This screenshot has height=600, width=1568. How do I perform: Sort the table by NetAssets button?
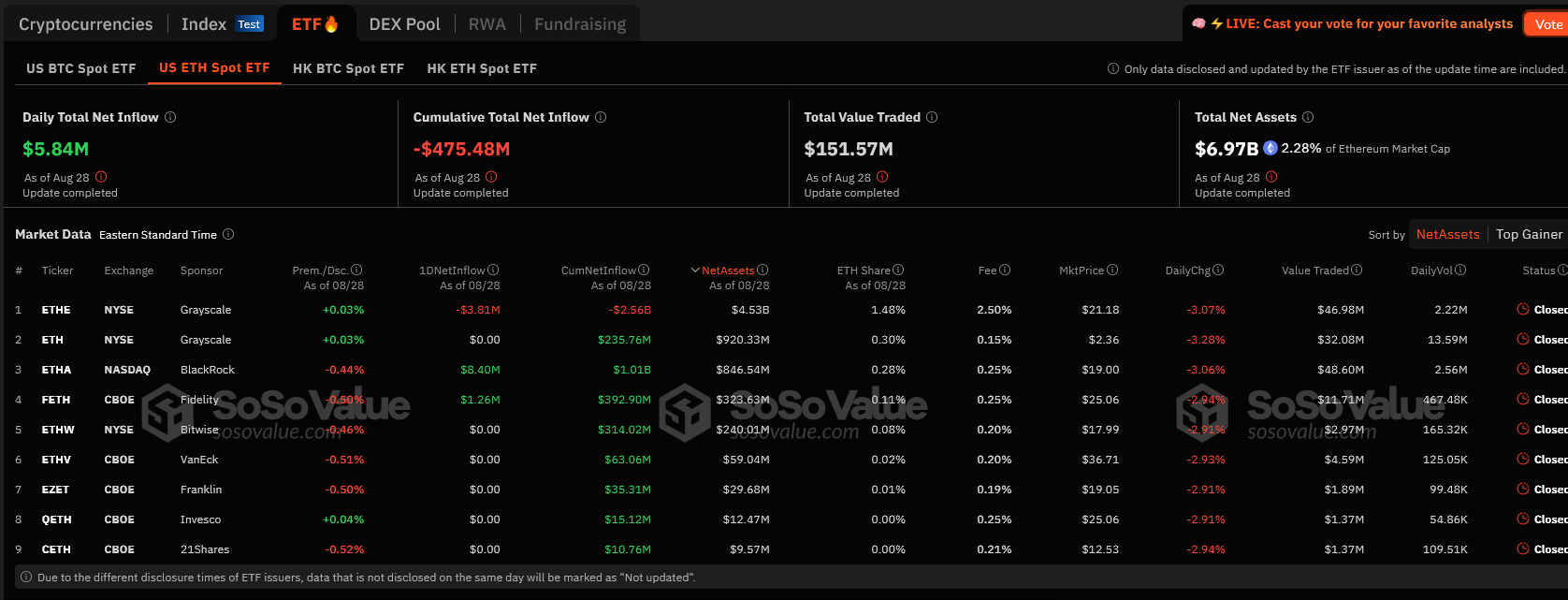coord(1447,234)
